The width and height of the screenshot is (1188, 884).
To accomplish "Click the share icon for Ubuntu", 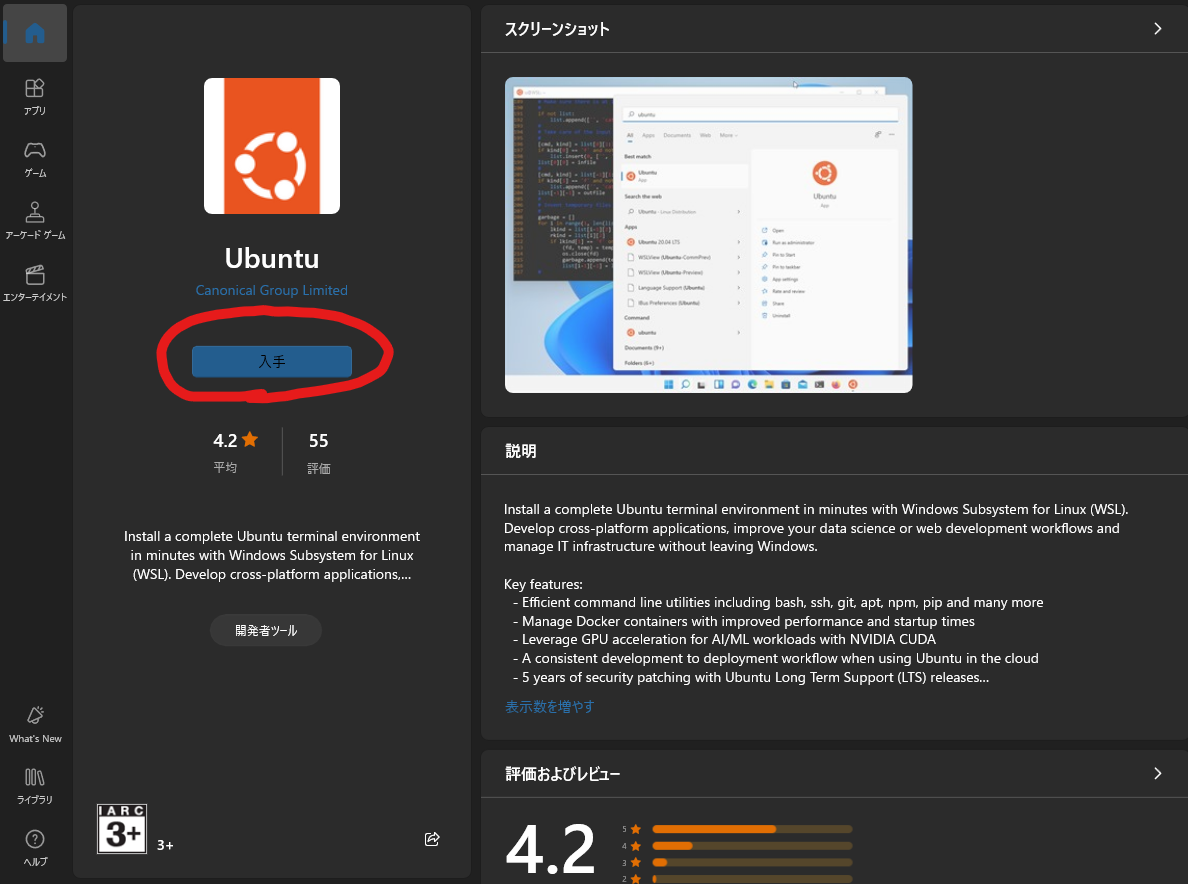I will tap(432, 839).
